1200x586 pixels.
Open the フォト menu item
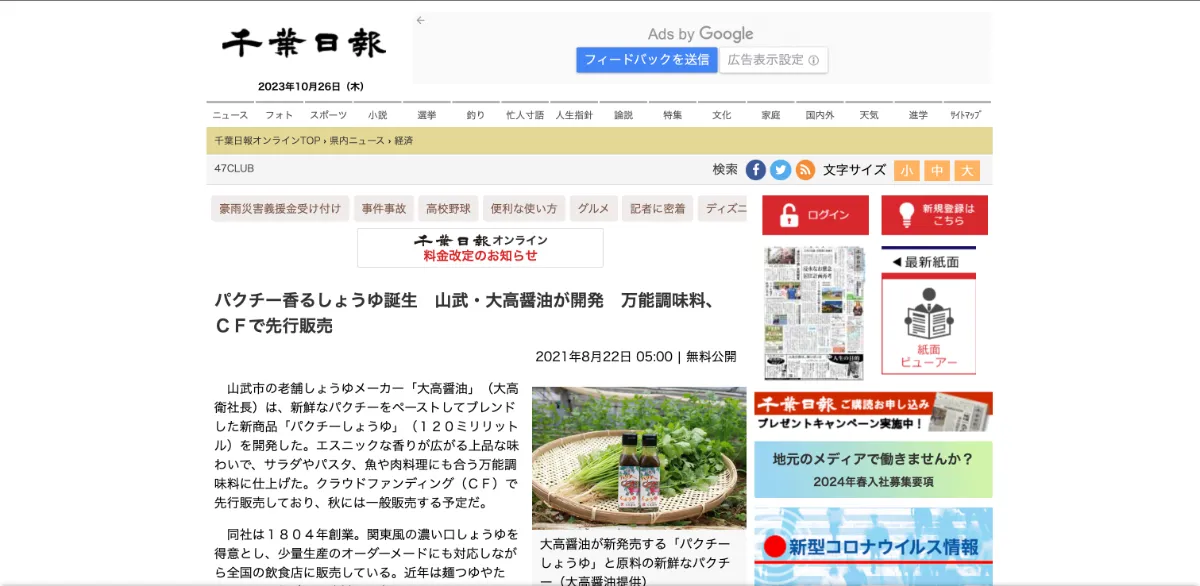pos(279,115)
